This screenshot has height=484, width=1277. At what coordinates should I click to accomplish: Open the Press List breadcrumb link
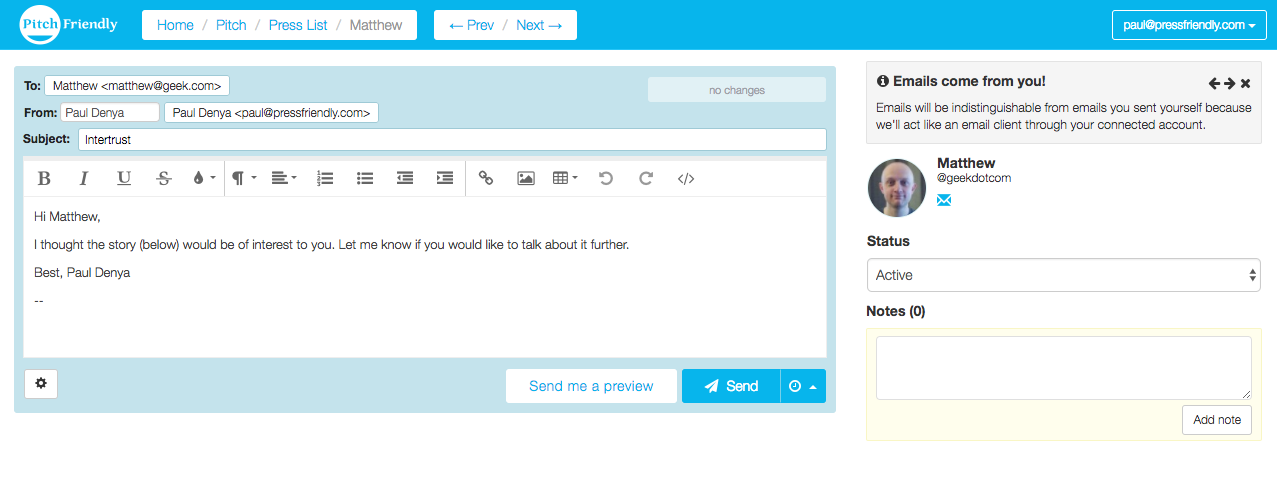coord(298,25)
